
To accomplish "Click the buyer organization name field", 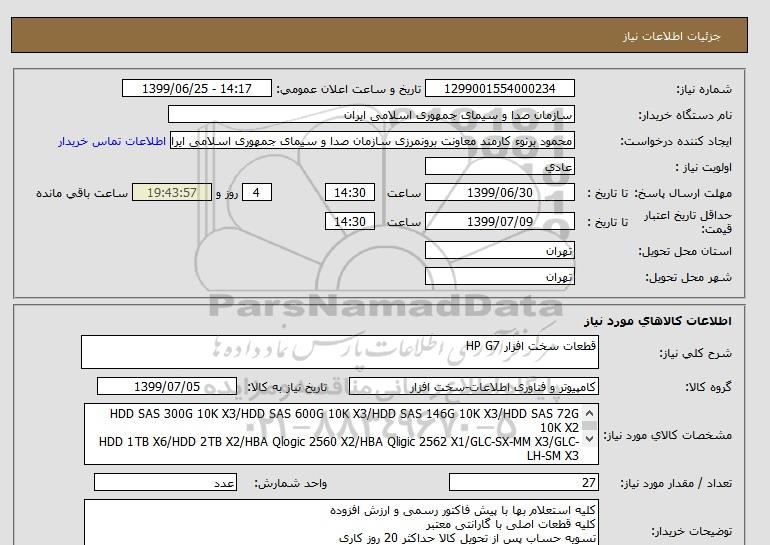I will point(371,115).
